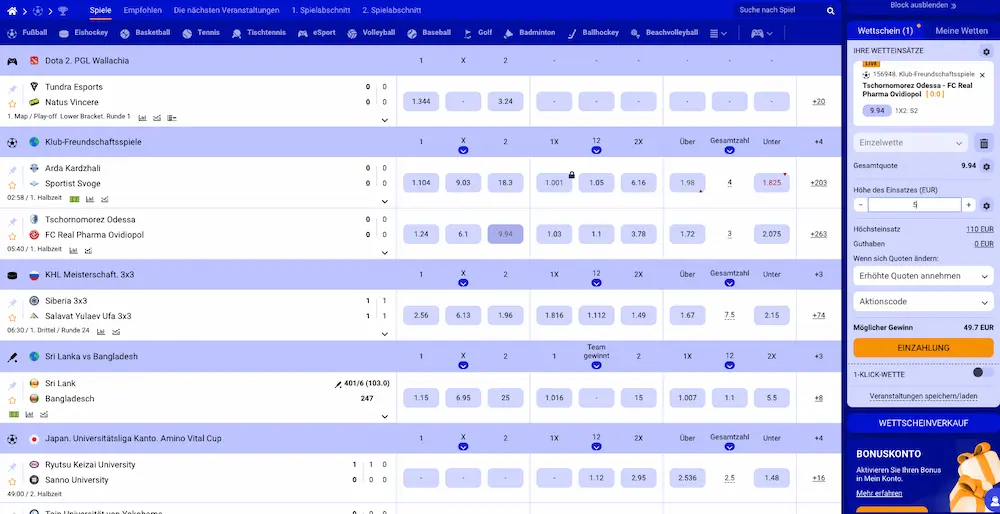
Task: Open the WETTSCHEINVERKAUF section
Action: (x=923, y=423)
